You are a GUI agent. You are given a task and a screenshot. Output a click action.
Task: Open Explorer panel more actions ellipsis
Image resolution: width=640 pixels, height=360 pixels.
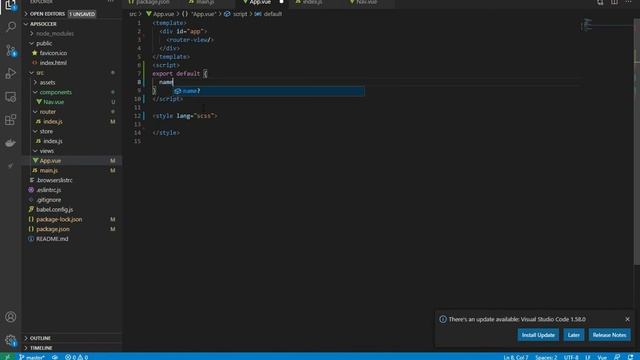tap(111, 2)
